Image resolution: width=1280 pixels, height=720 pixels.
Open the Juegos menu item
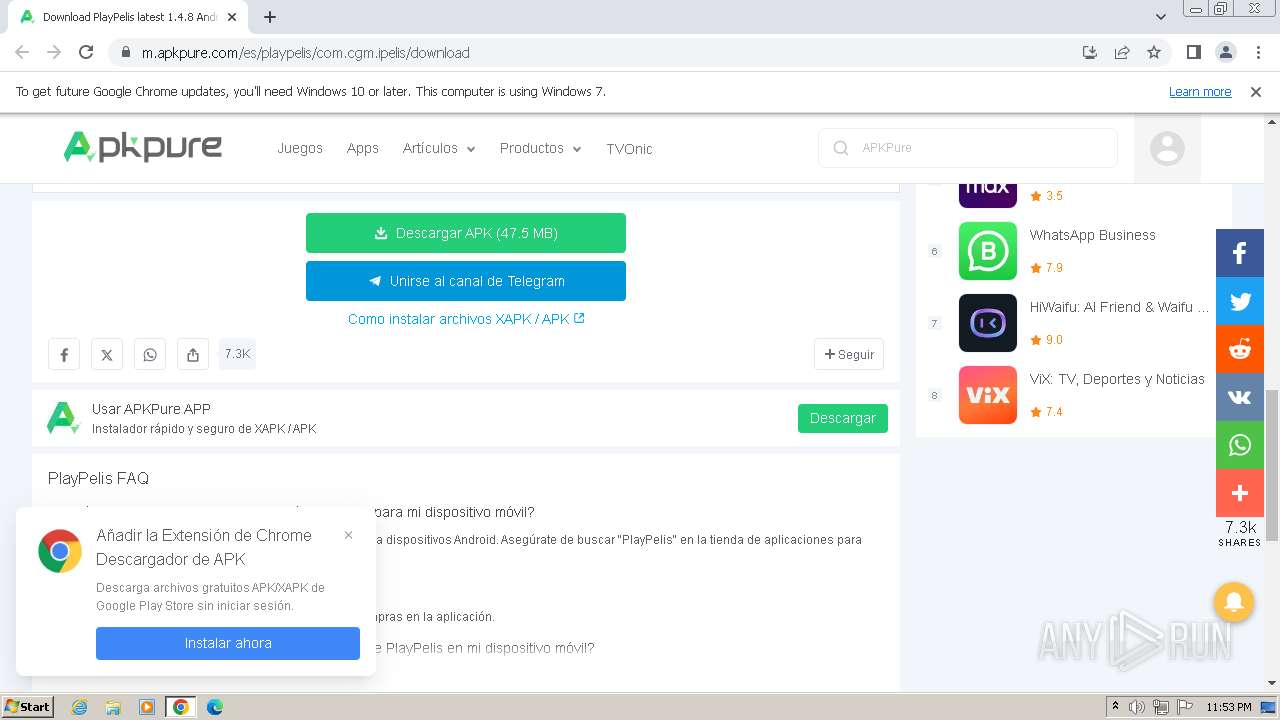coord(300,148)
